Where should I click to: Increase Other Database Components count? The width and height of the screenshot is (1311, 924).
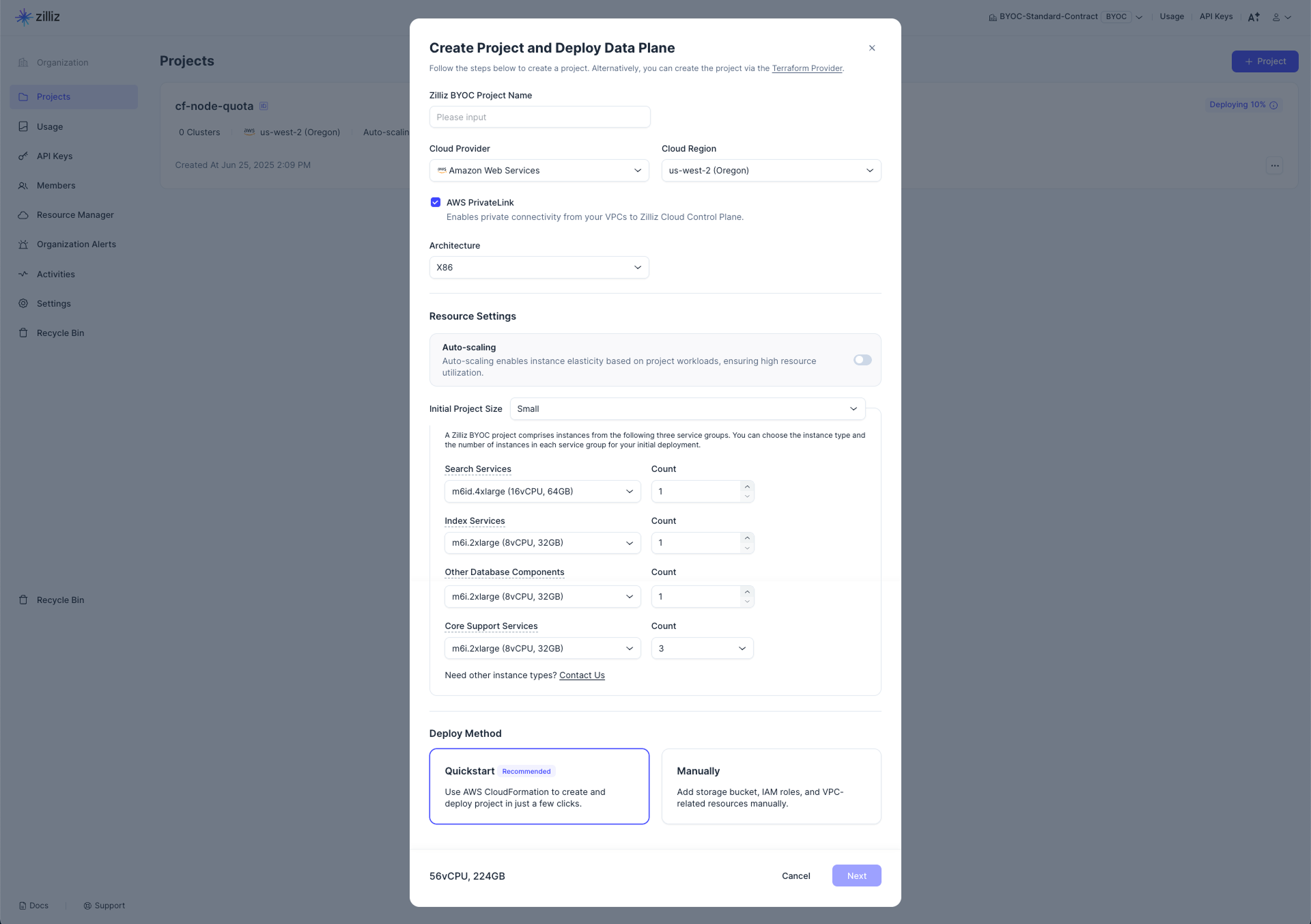click(x=747, y=591)
